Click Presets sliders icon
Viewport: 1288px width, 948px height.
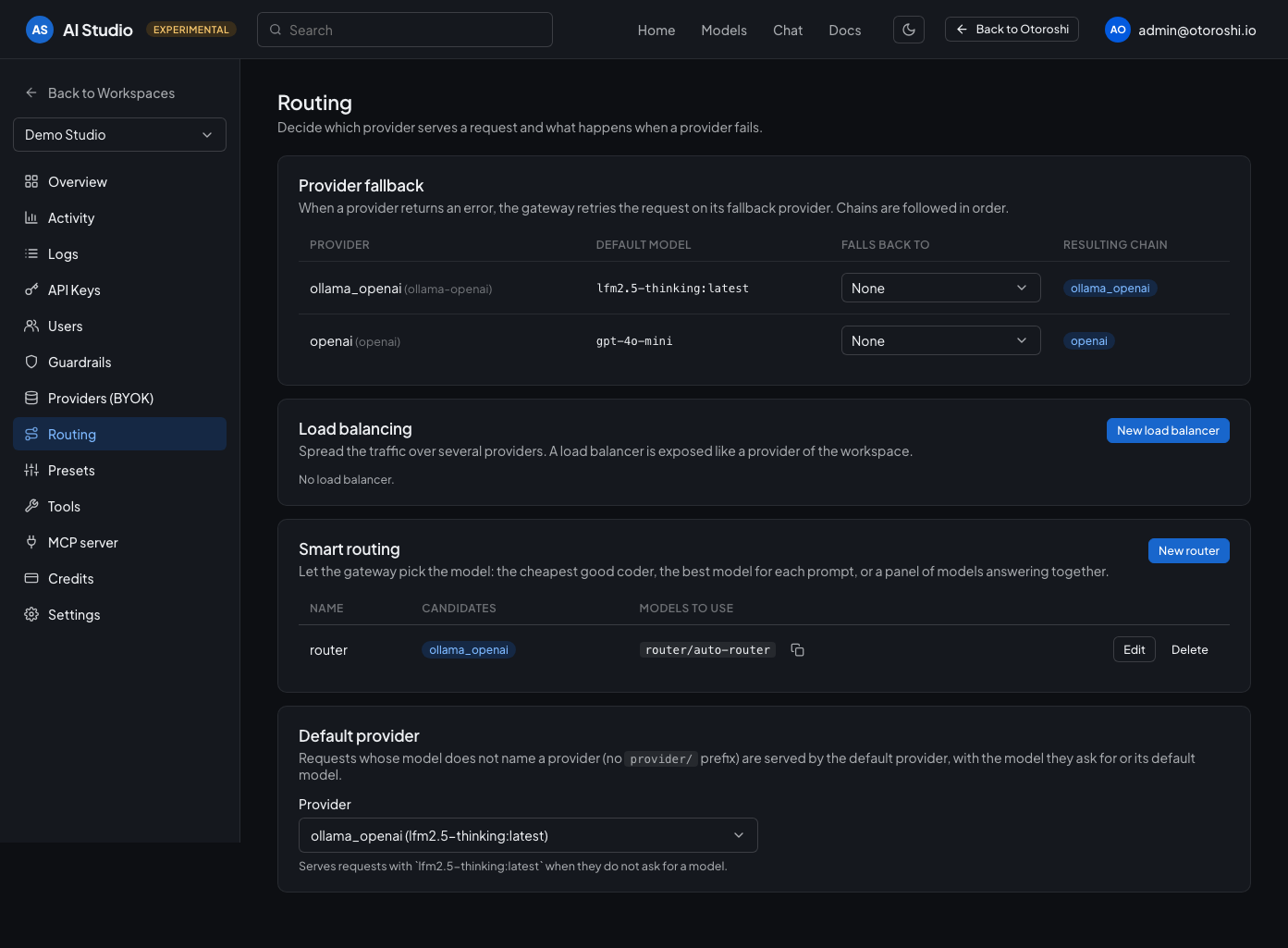tap(31, 470)
